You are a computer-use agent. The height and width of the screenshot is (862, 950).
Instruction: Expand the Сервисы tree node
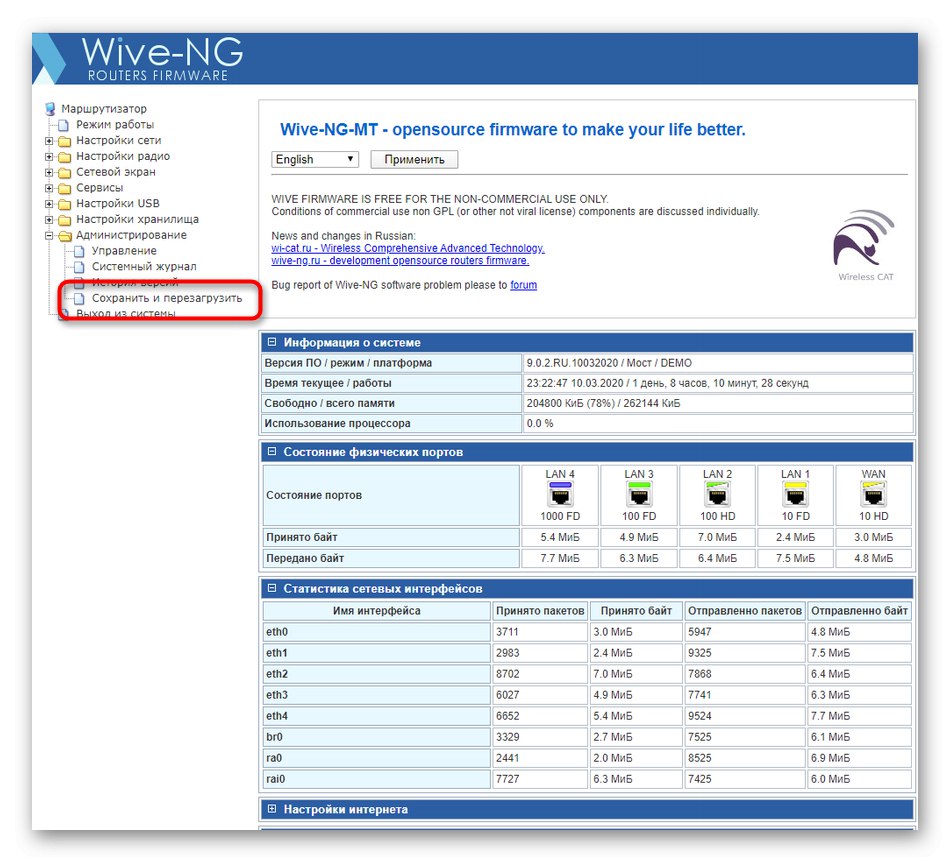[x=49, y=188]
